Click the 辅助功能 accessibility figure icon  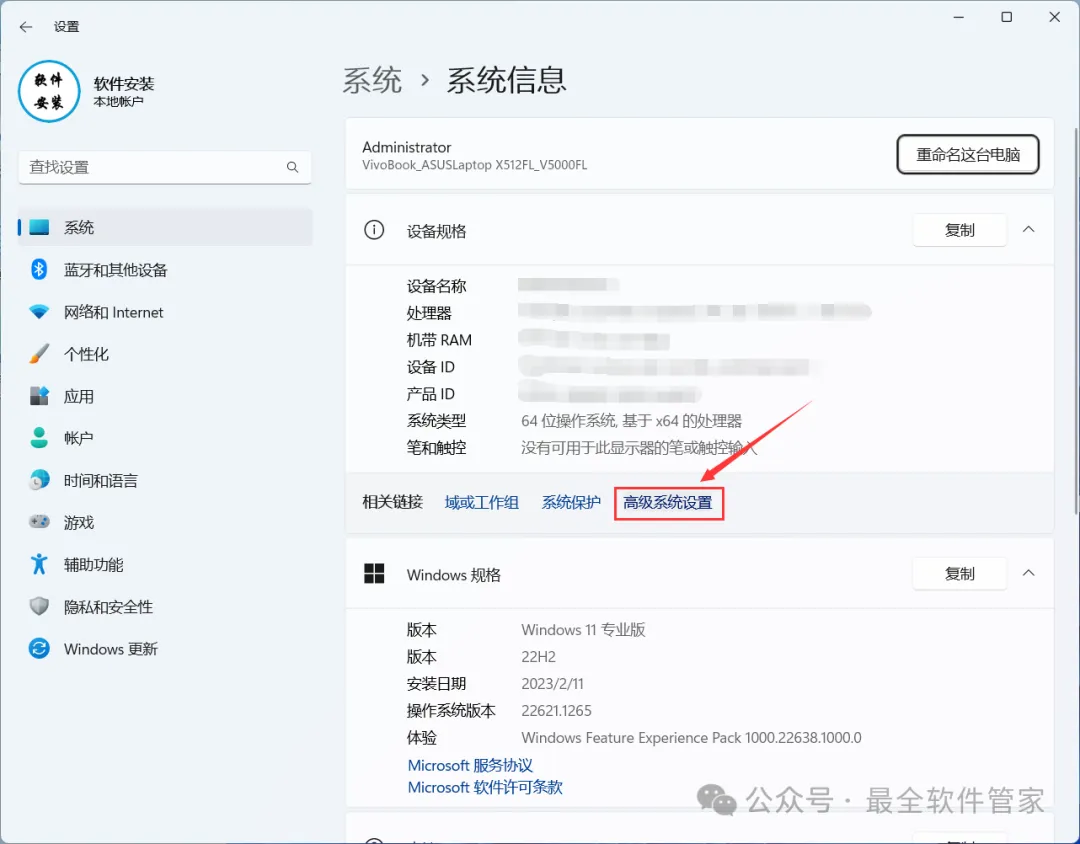[39, 564]
